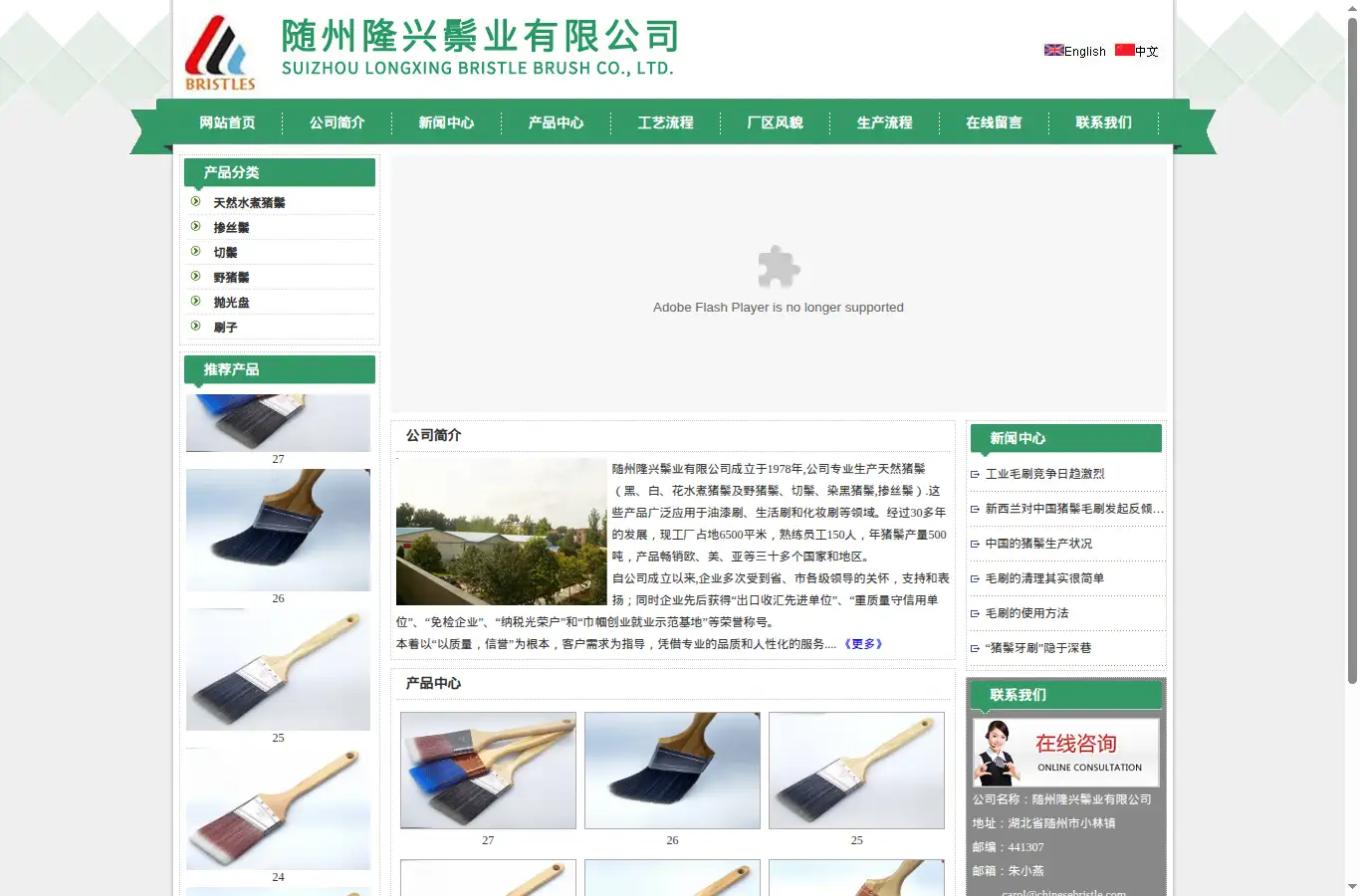Click the 产品中心 section heading
The image size is (1360, 896).
pos(433,683)
